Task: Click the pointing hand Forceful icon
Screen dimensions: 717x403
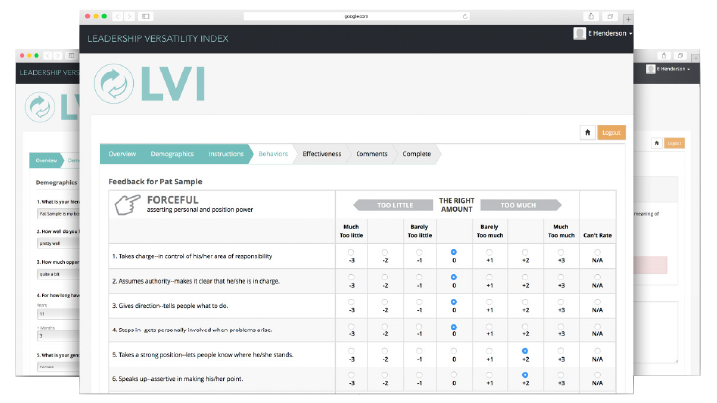Action: pyautogui.click(x=128, y=204)
